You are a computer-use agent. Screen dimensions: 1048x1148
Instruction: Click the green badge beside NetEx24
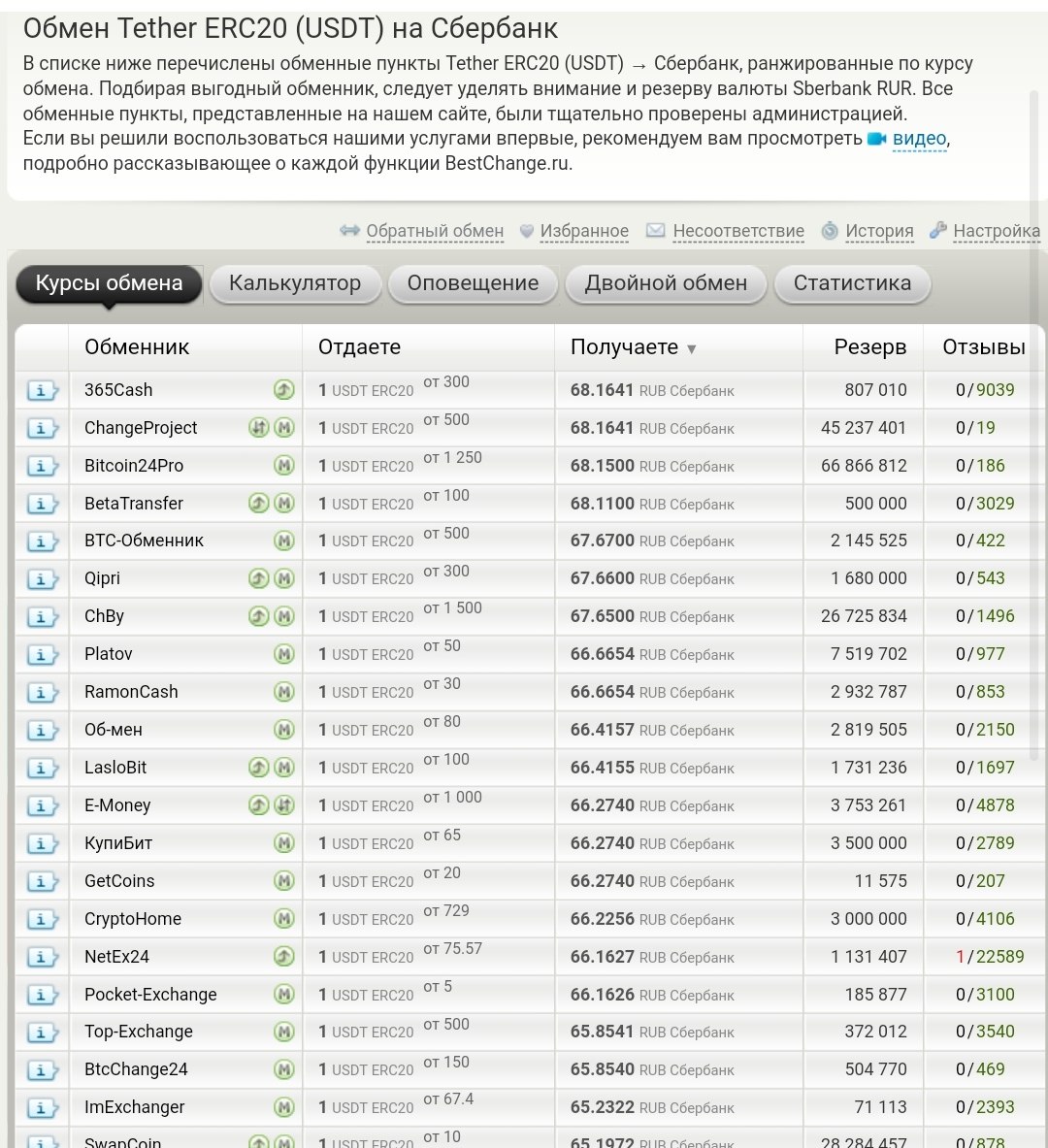click(284, 956)
